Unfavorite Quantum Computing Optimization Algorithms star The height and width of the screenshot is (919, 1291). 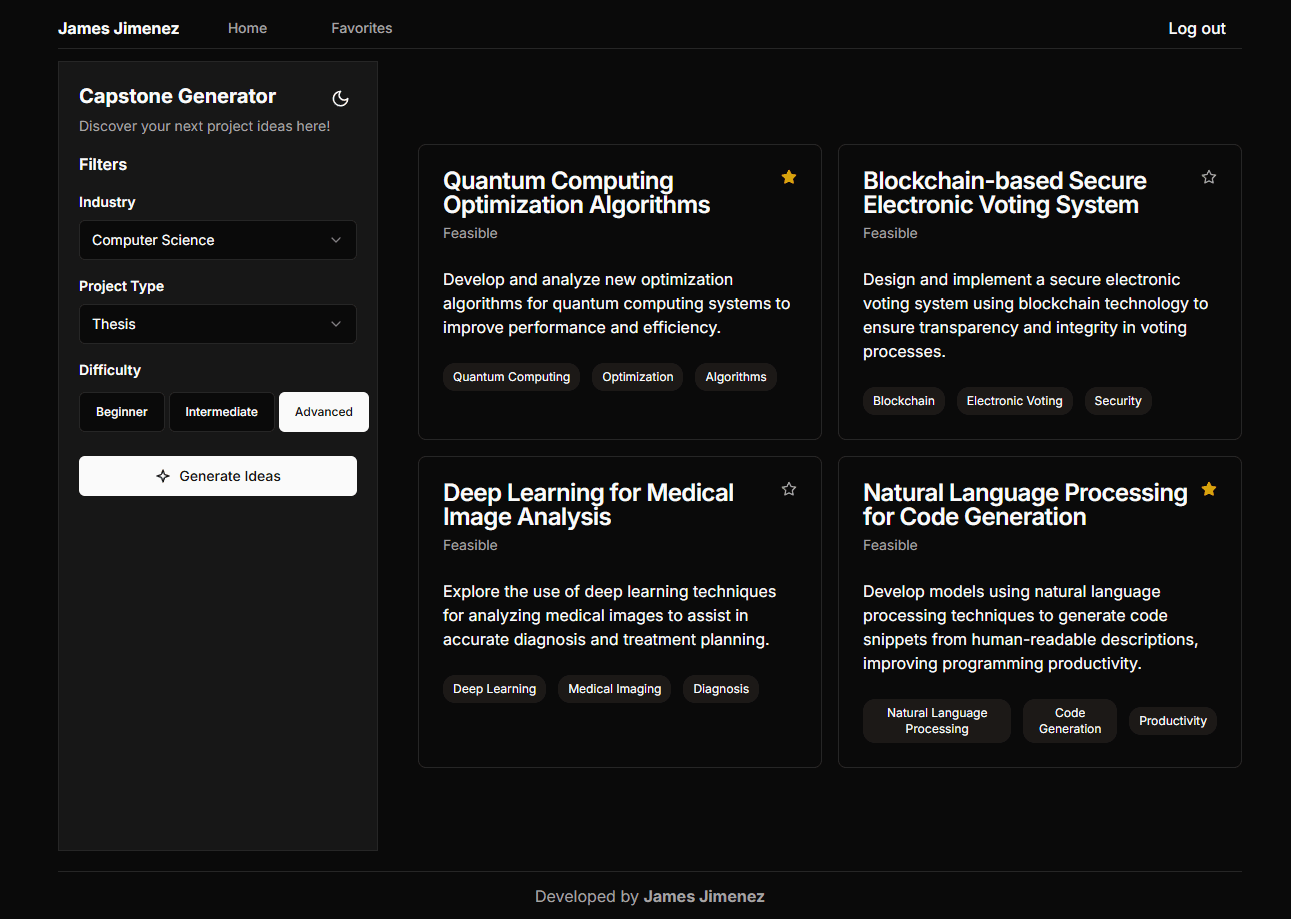point(789,177)
